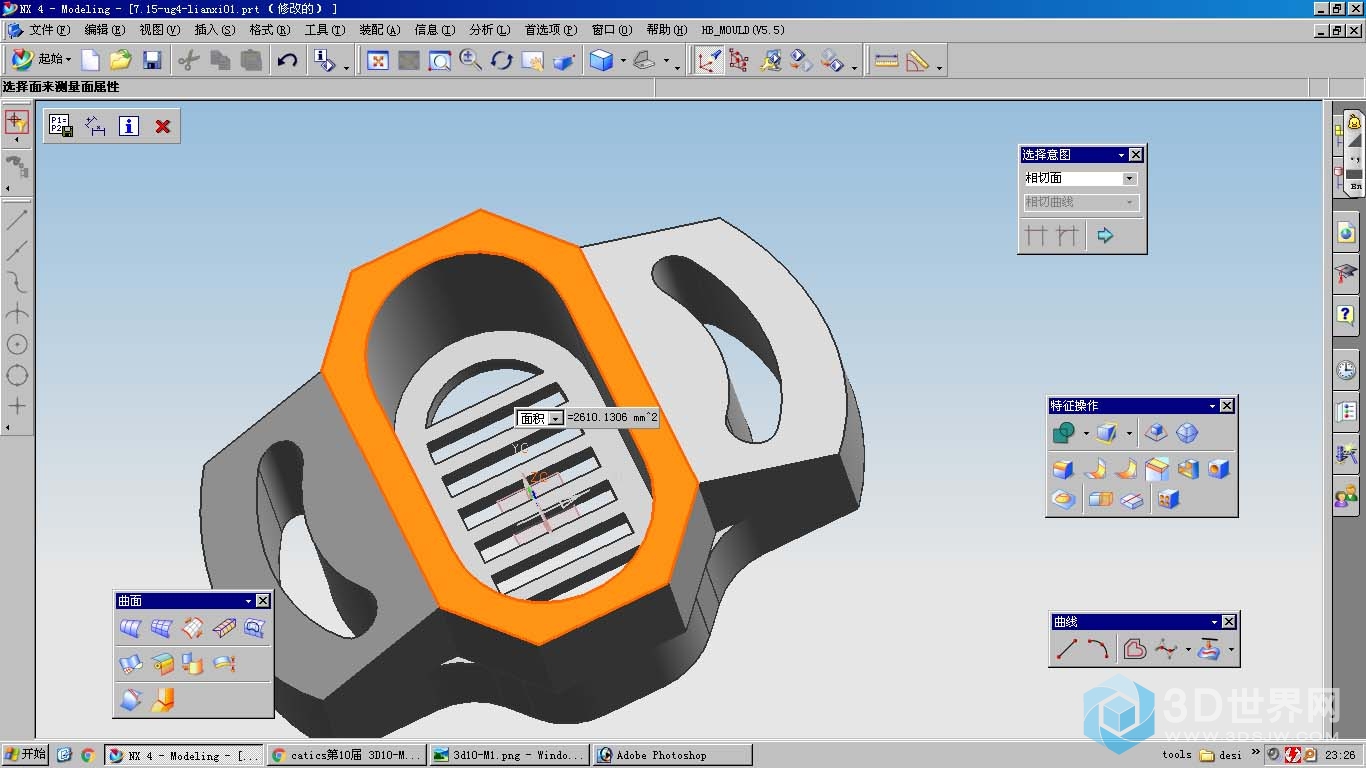
Task: Click the Fit view icon
Action: click(x=378, y=61)
